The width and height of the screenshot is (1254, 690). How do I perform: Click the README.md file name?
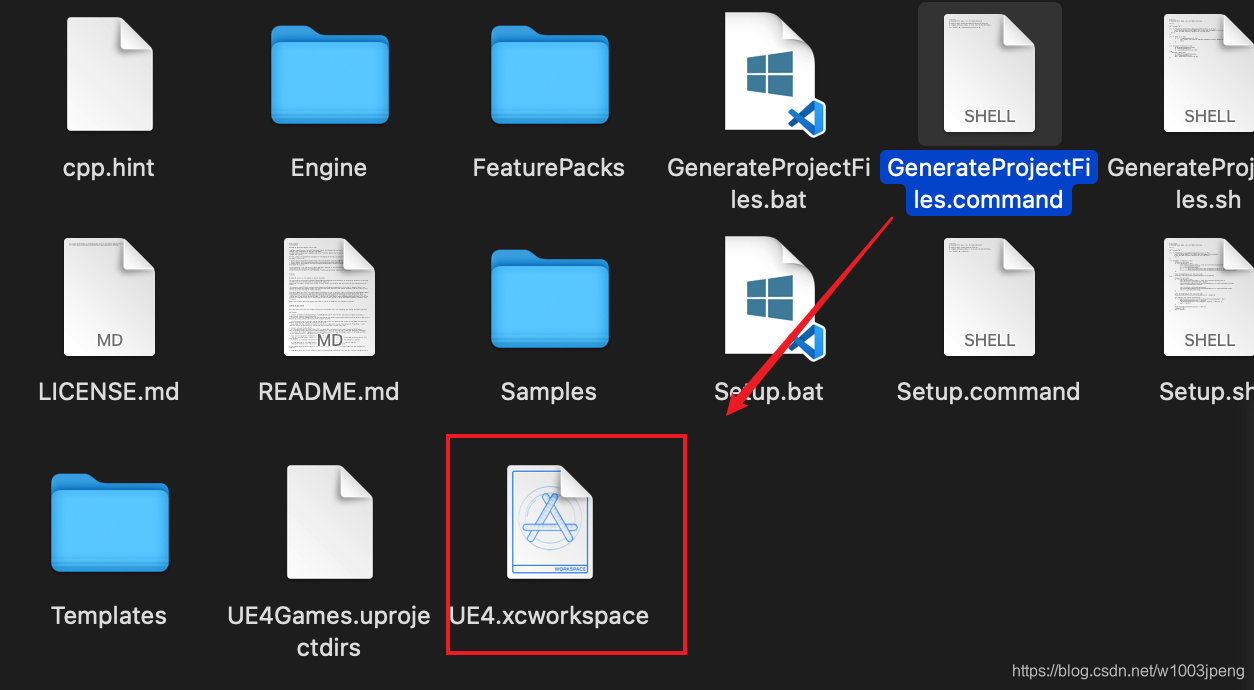(x=329, y=391)
